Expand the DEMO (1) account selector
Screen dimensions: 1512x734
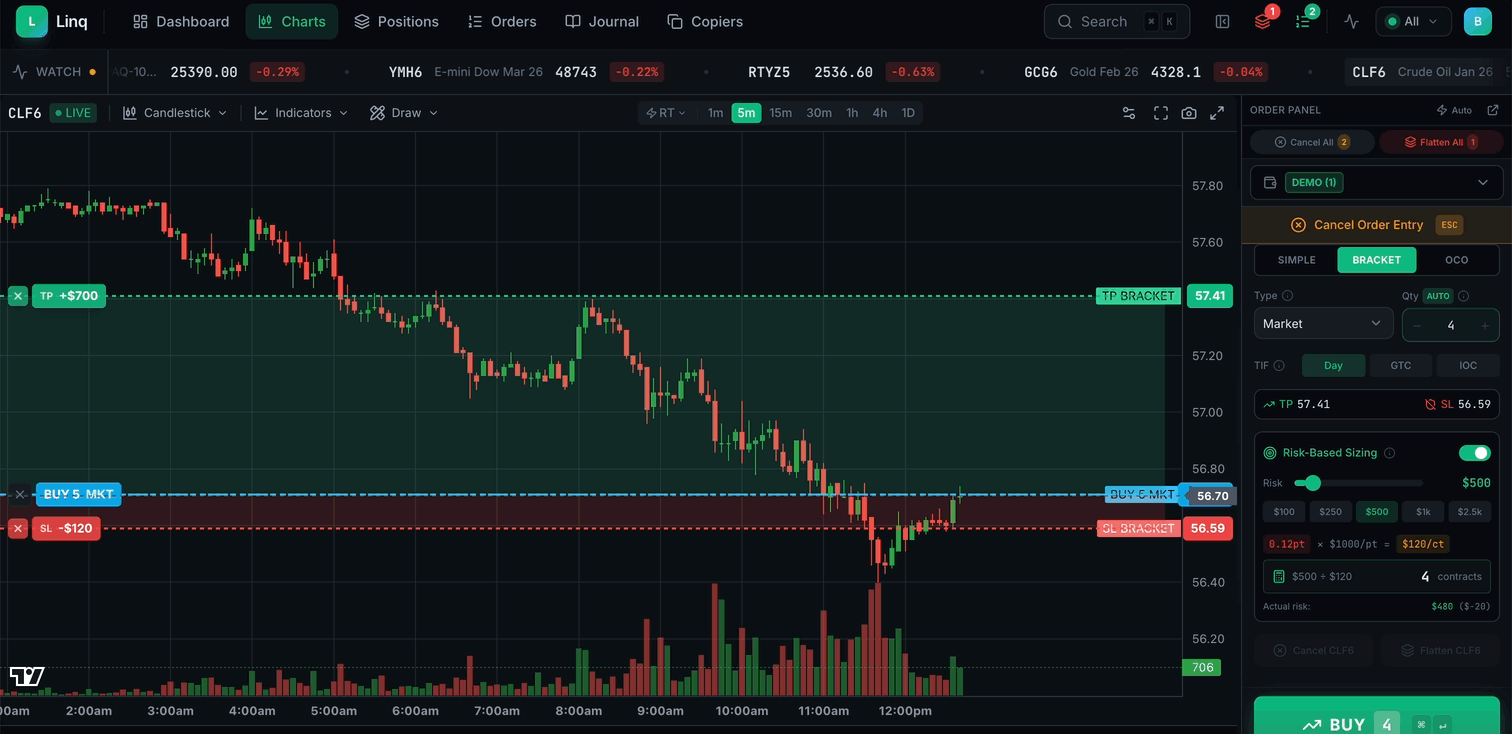(x=1376, y=182)
